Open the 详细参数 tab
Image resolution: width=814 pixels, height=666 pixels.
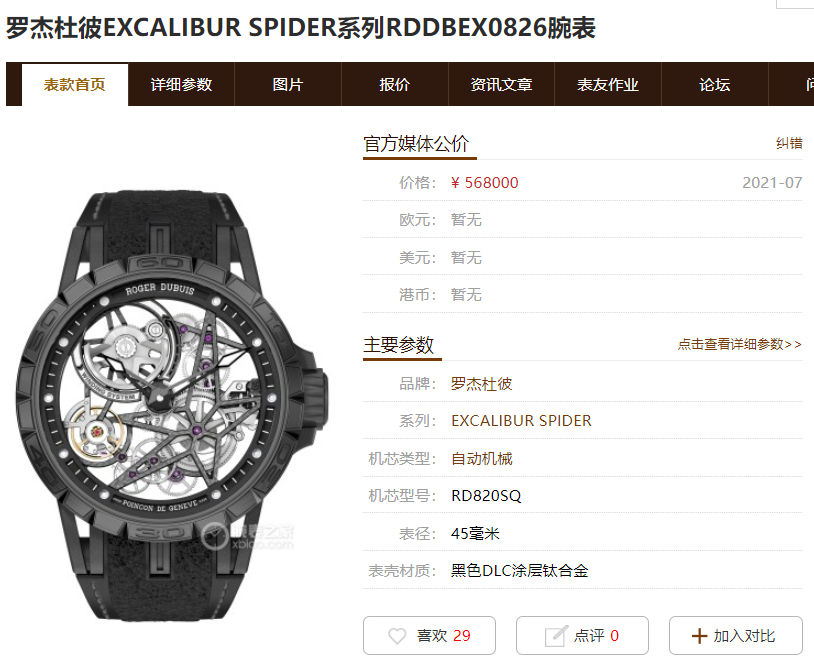181,85
